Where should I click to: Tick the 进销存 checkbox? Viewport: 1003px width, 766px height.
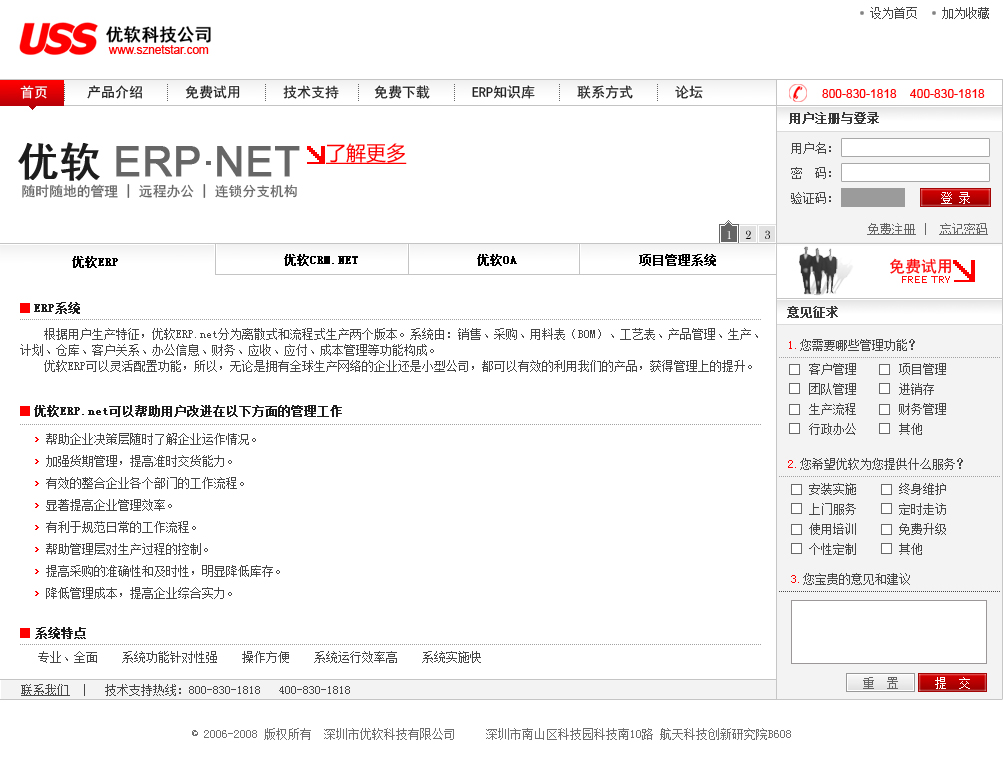[x=884, y=388]
